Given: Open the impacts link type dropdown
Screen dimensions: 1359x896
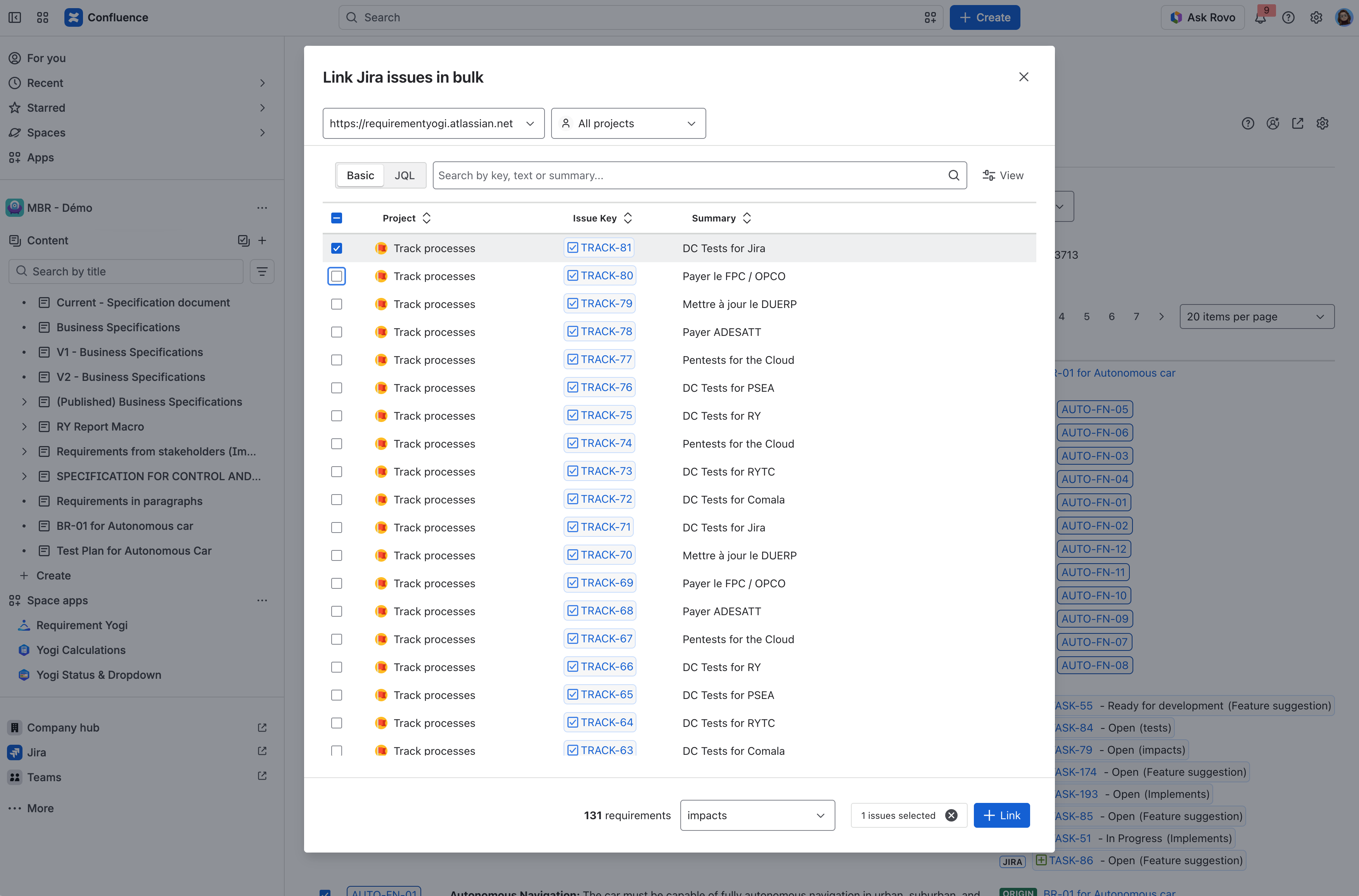Looking at the screenshot, I should (x=757, y=815).
